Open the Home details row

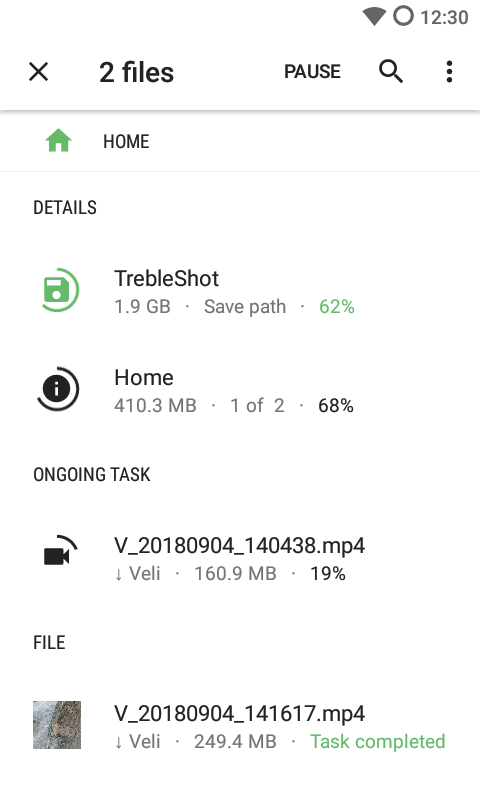(x=240, y=390)
